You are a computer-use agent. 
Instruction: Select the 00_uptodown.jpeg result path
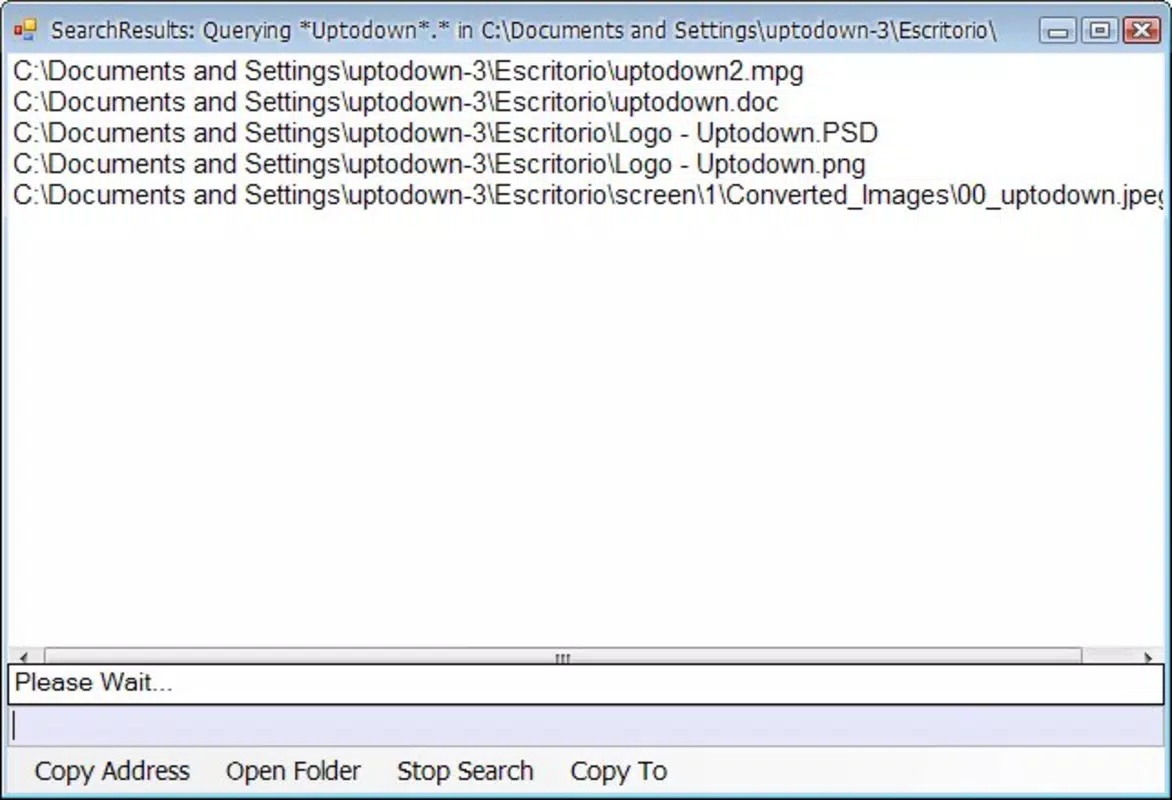[x=588, y=195]
